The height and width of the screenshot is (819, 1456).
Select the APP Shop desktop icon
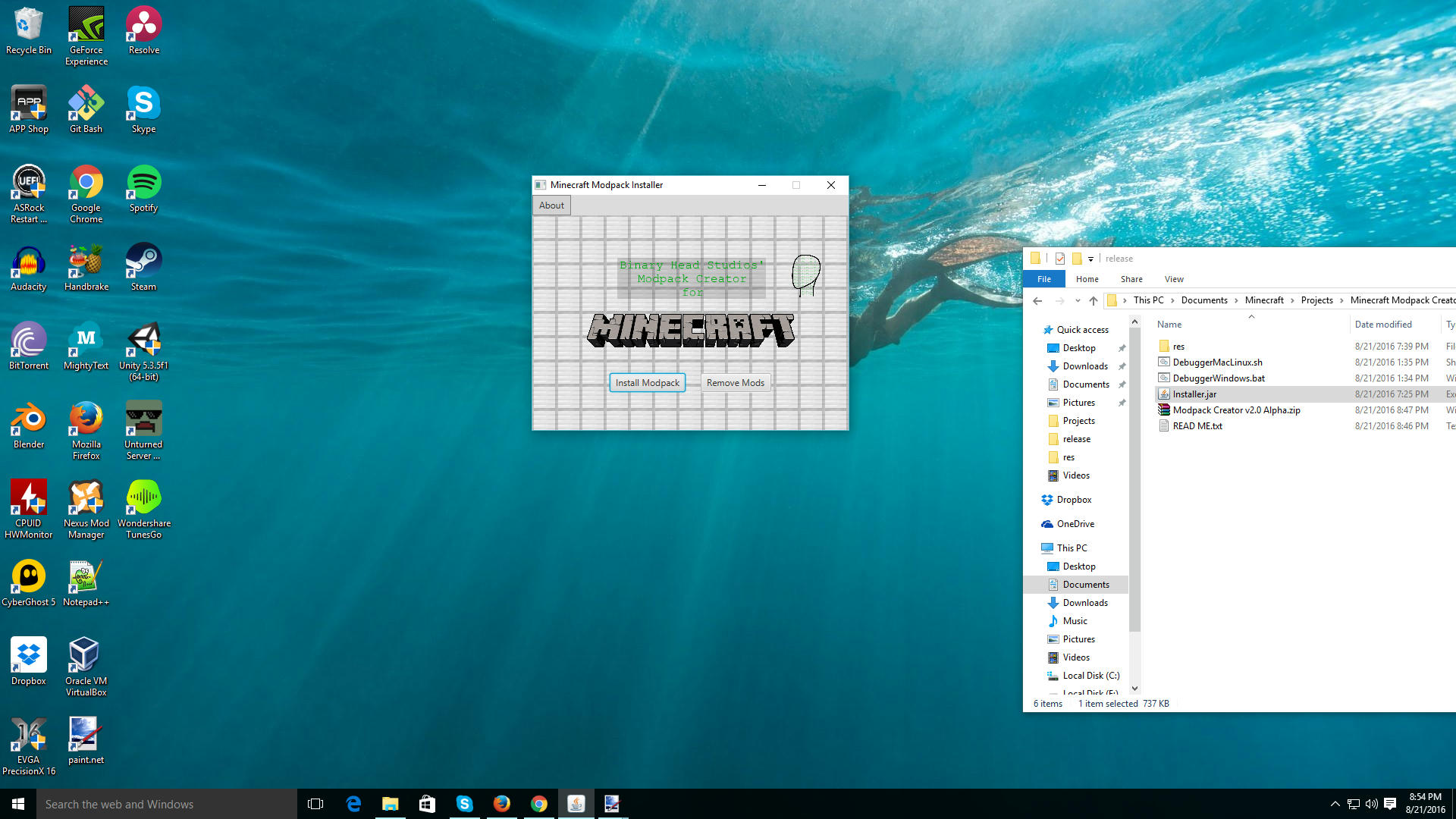[29, 110]
